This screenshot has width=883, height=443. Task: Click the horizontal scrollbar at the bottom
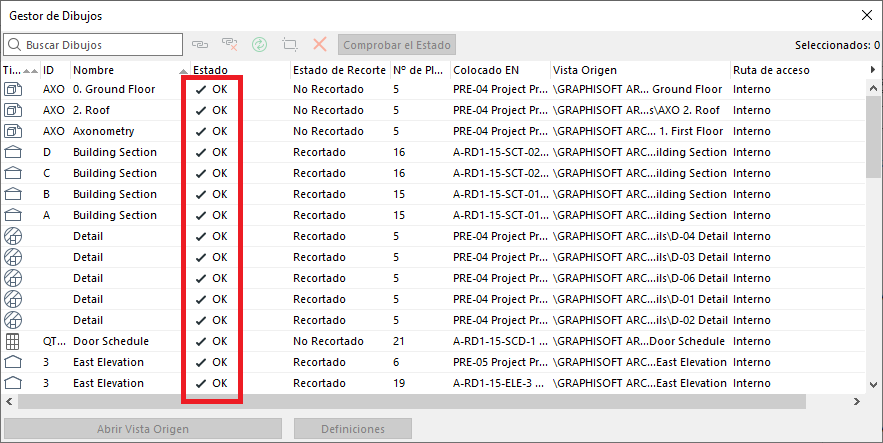(400, 401)
